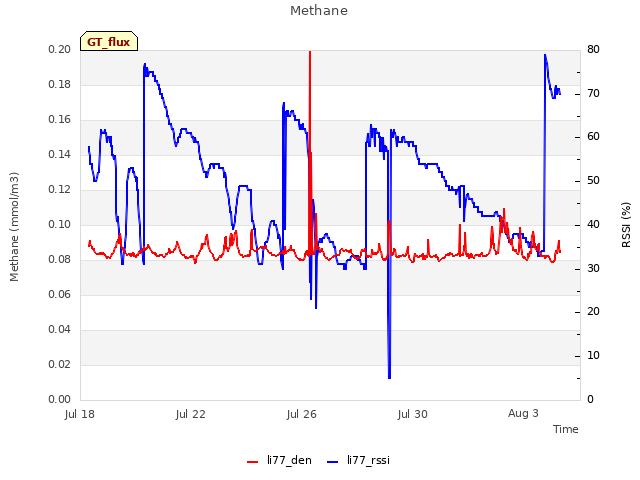Click the 0.10 left axis value
Viewport: 640px width, 480px height.
(60, 225)
